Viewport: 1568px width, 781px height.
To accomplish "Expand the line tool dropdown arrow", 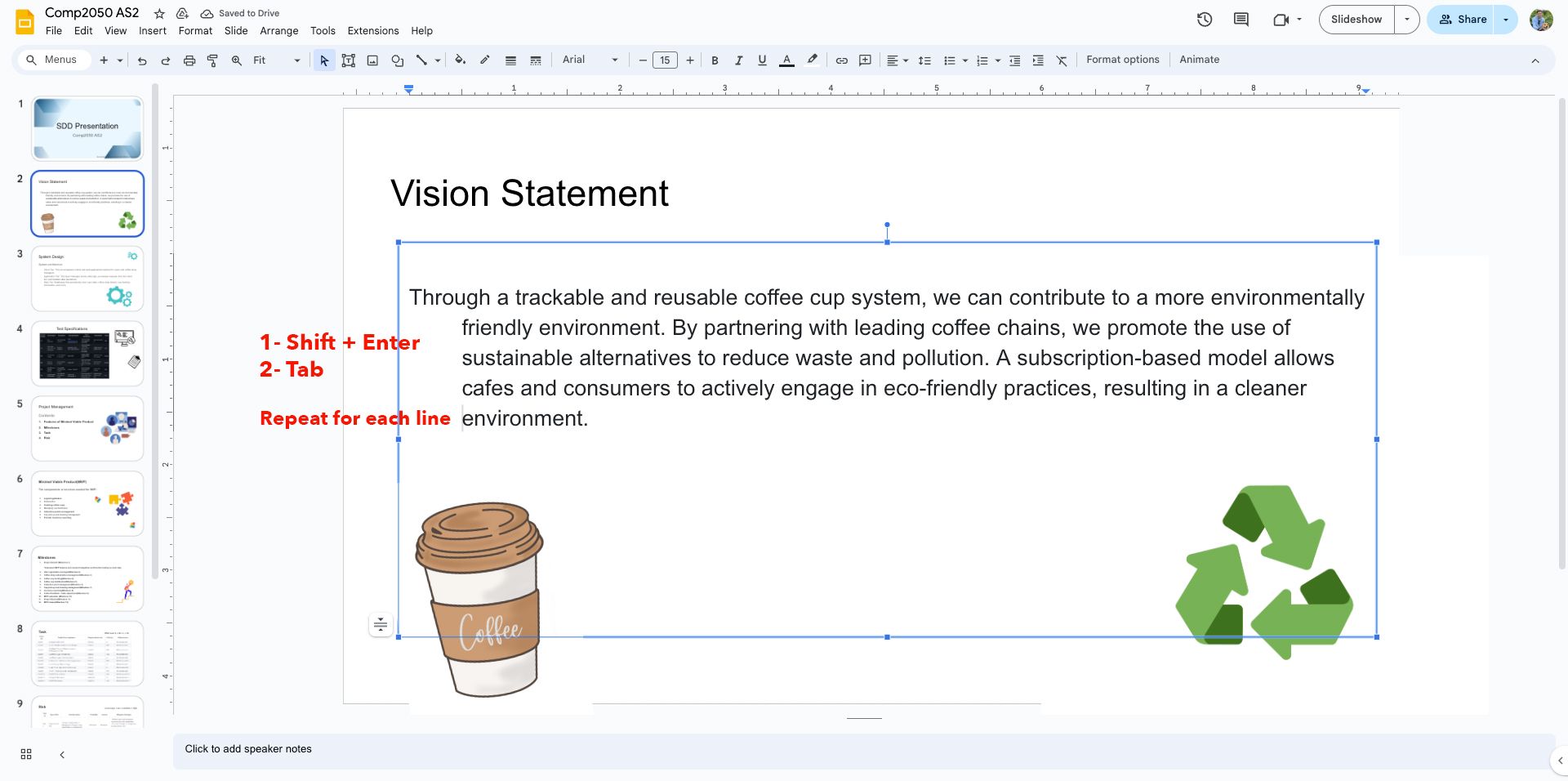I will pos(438,60).
